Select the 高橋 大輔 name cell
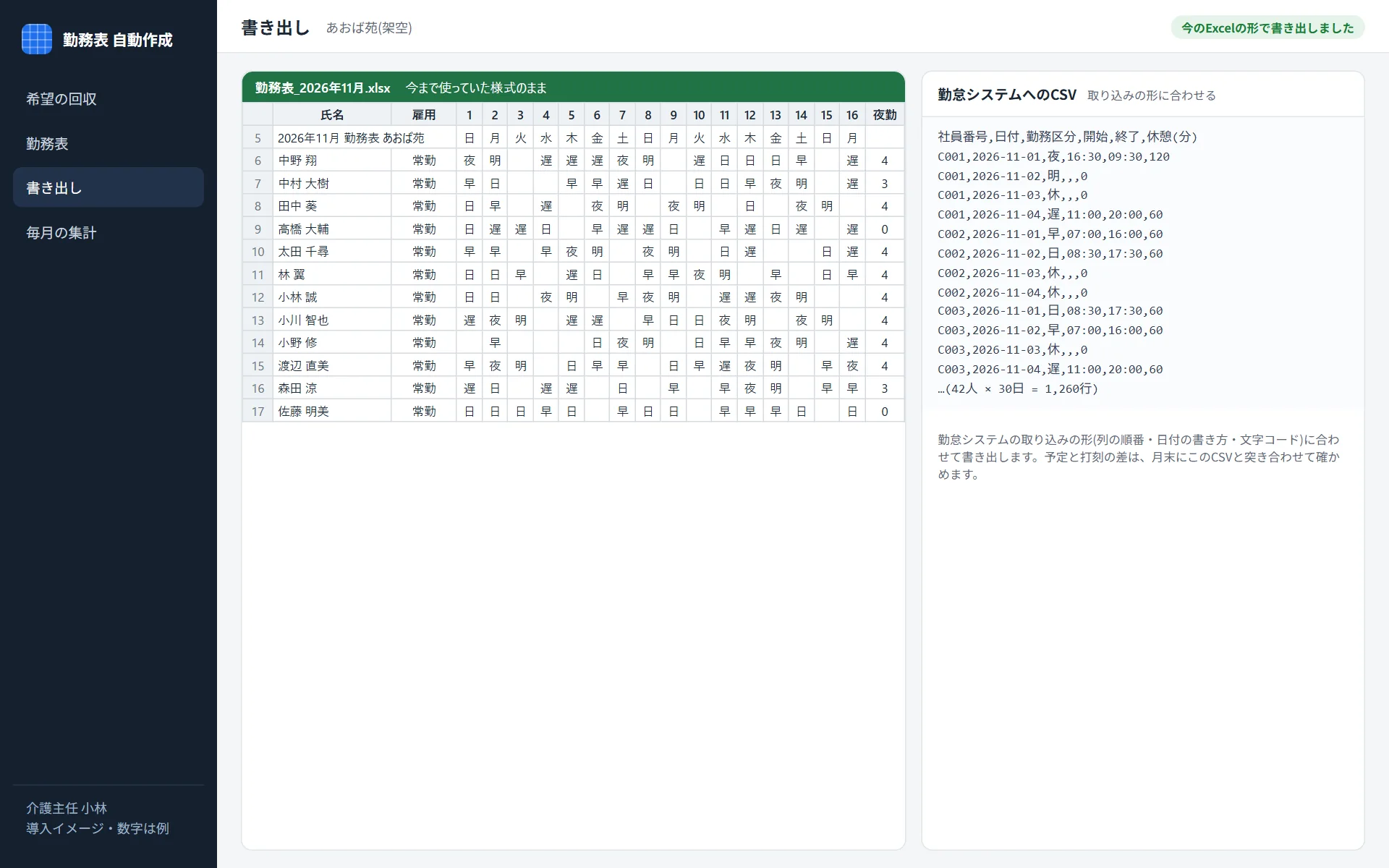The width and height of the screenshot is (1389, 868). click(x=332, y=229)
